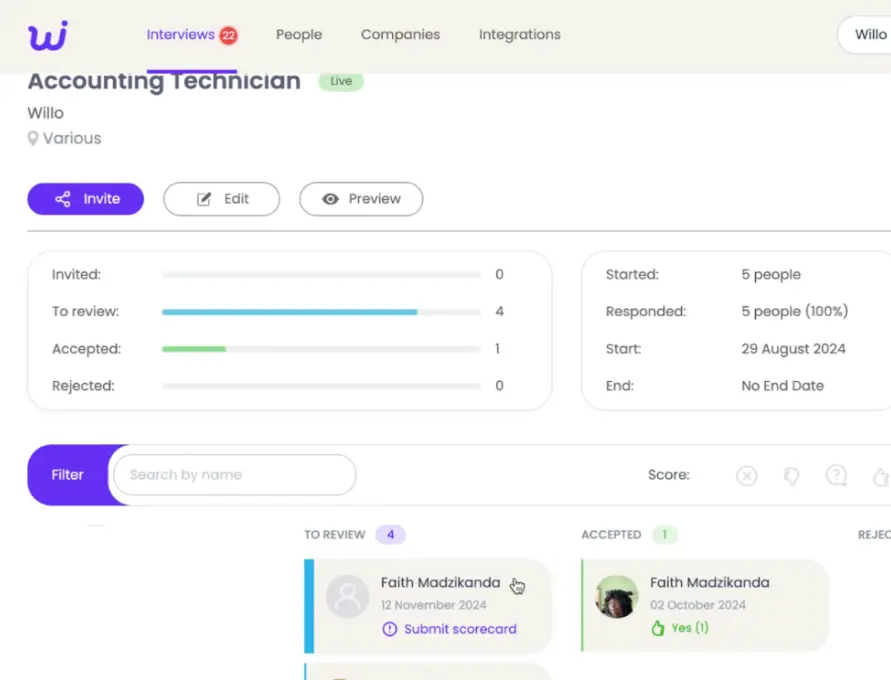The height and width of the screenshot is (680, 891).
Task: Toggle the thumbs-down score filter
Action: click(x=791, y=476)
